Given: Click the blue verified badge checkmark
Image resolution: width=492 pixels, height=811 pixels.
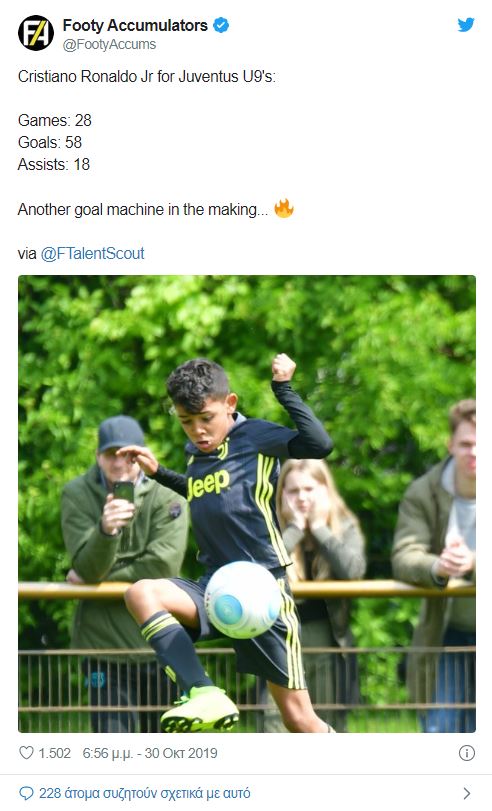Looking at the screenshot, I should point(221,25).
